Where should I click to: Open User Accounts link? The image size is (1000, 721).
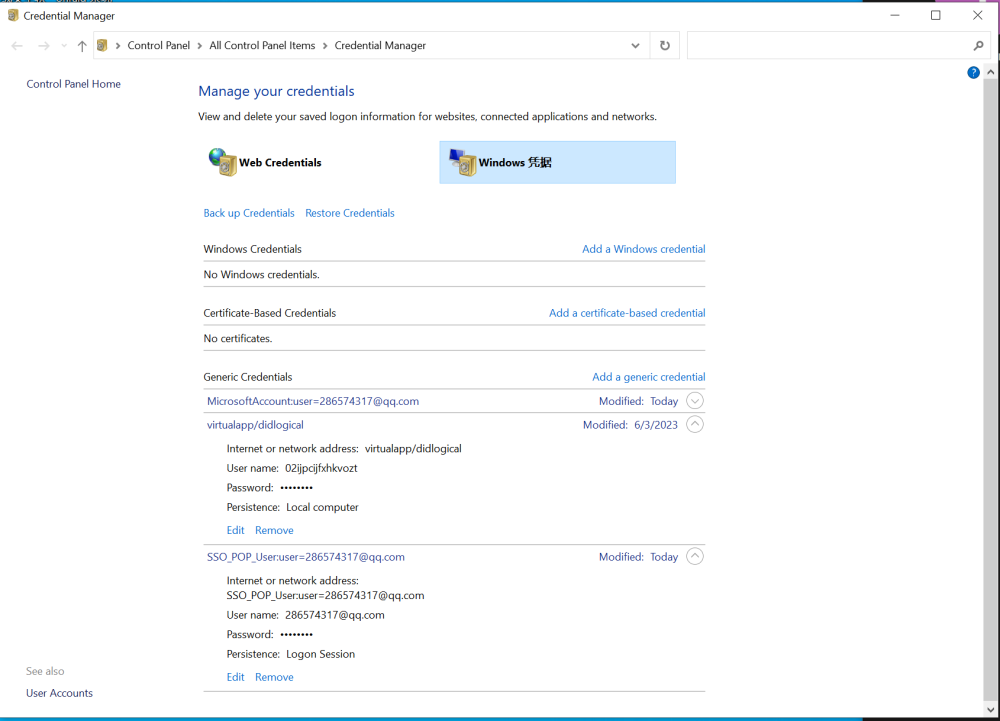[x=59, y=693]
